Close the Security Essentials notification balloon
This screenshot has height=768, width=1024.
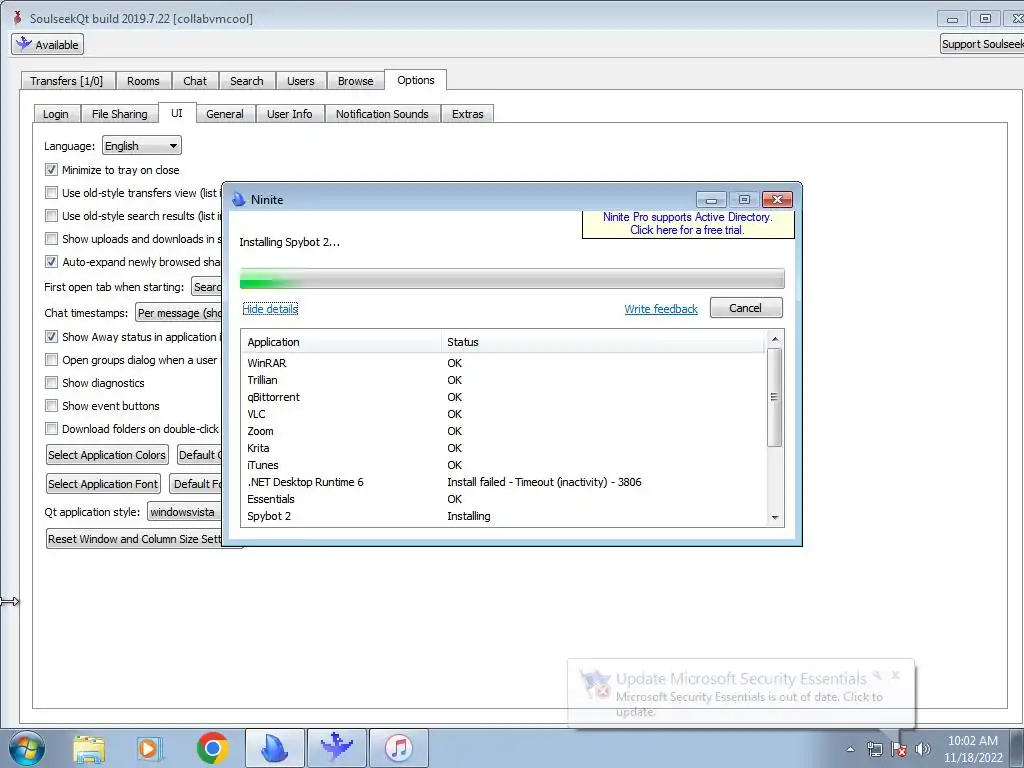(x=895, y=675)
